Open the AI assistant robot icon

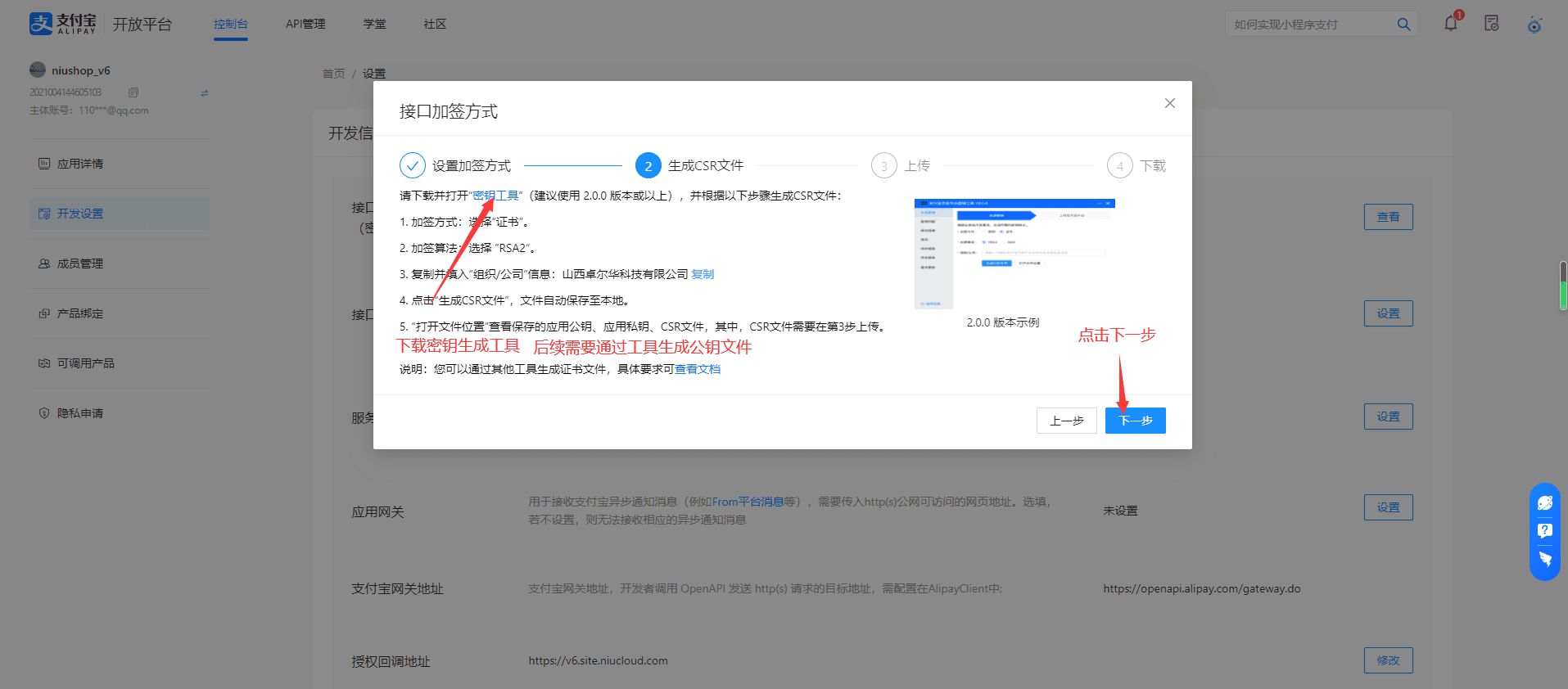(1534, 25)
